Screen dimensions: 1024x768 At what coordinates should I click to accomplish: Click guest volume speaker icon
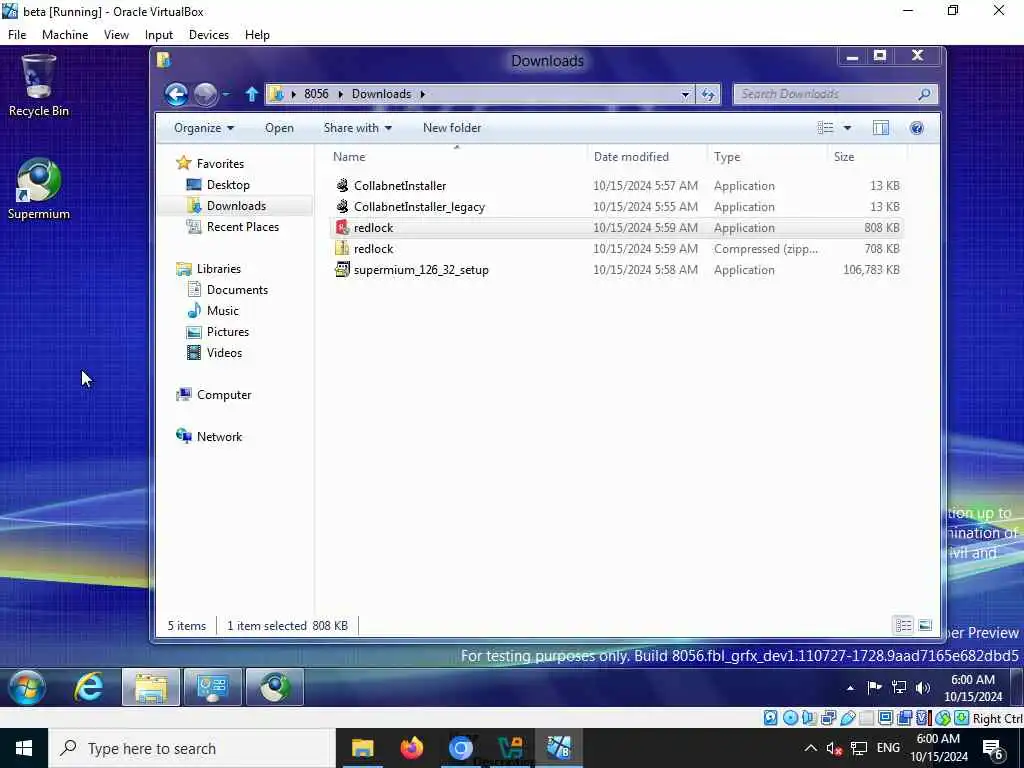[923, 688]
